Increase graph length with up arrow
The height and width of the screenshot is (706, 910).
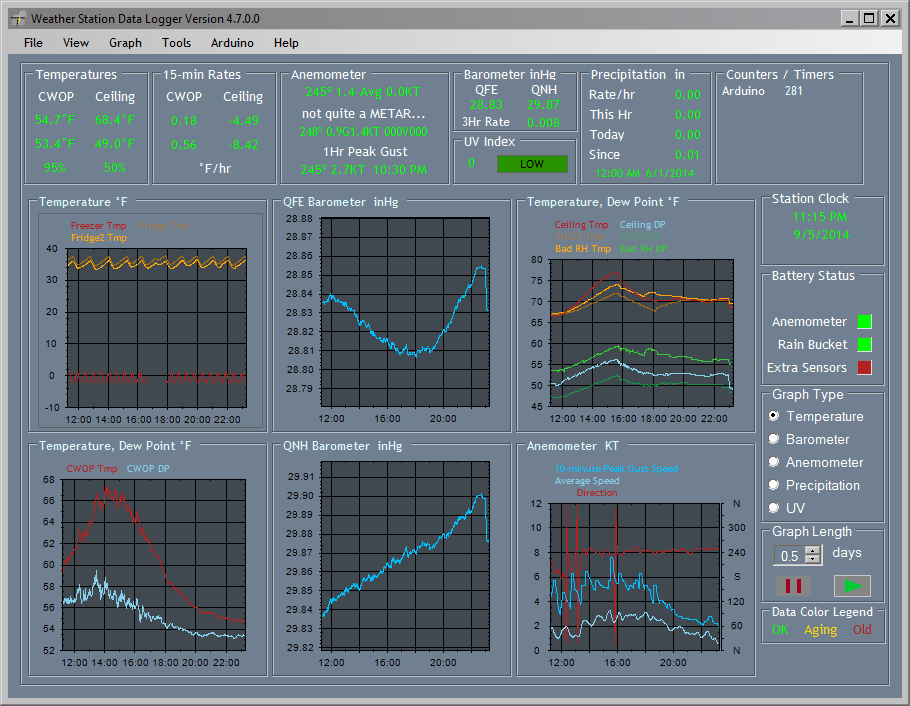point(813,550)
